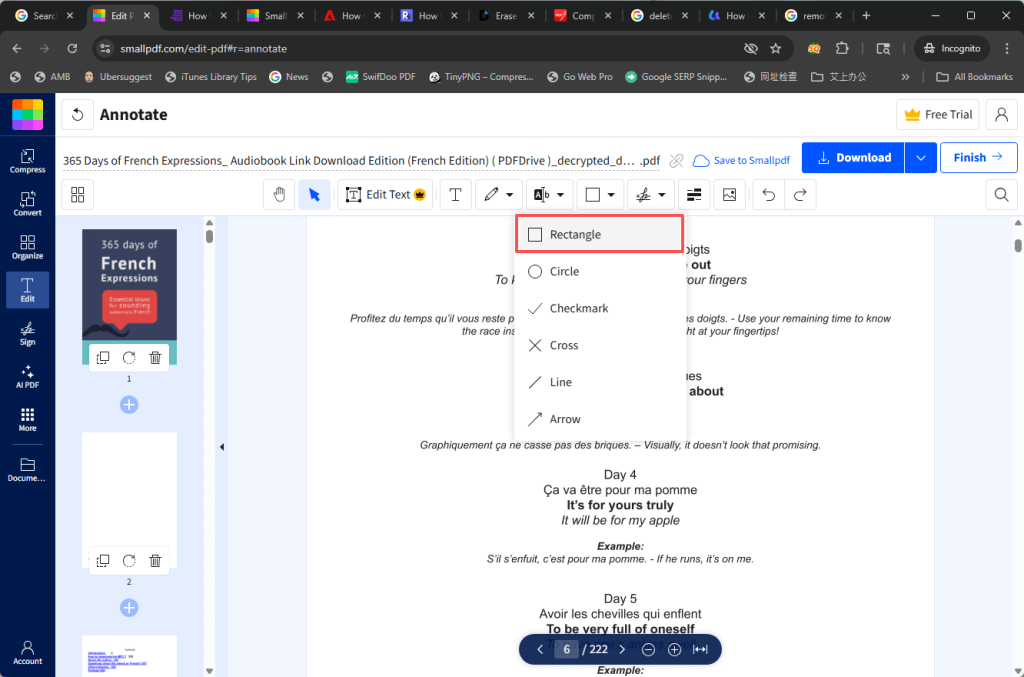Expand the signature tool dropdown
The height and width of the screenshot is (677, 1024).
660,194
